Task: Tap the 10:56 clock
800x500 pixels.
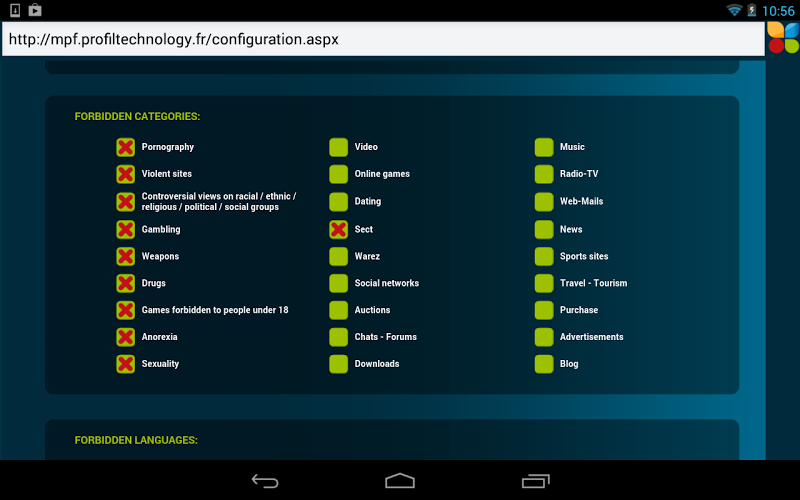Action: click(778, 11)
